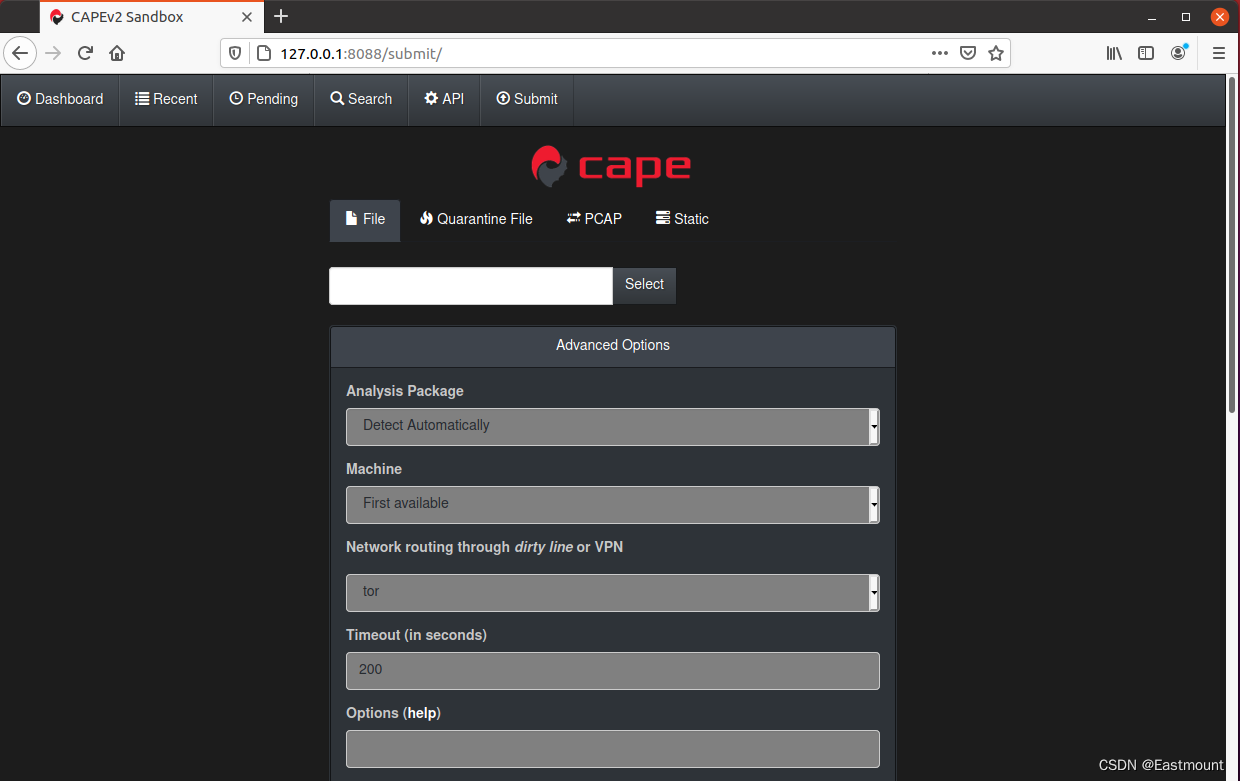This screenshot has height=781, width=1240.
Task: Open the API page
Action: click(444, 99)
